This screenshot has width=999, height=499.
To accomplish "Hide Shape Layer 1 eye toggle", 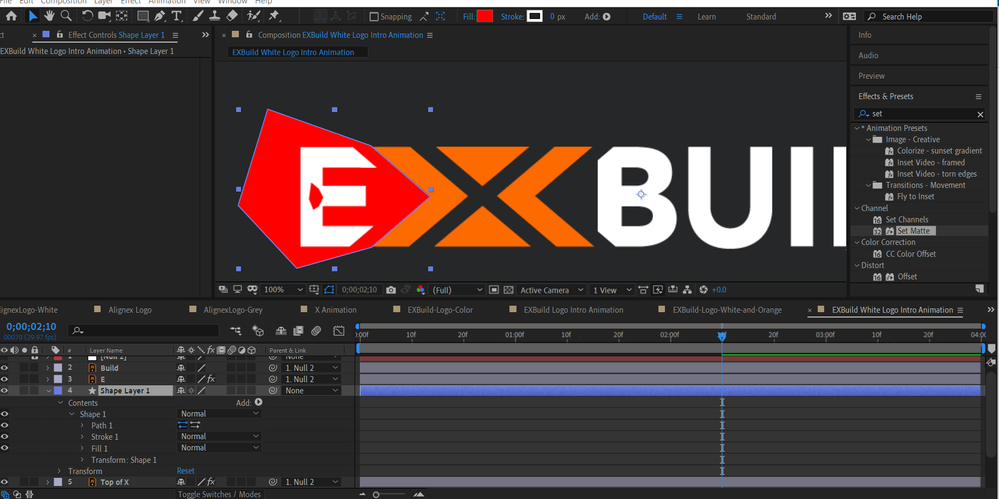I will click(x=4, y=391).
